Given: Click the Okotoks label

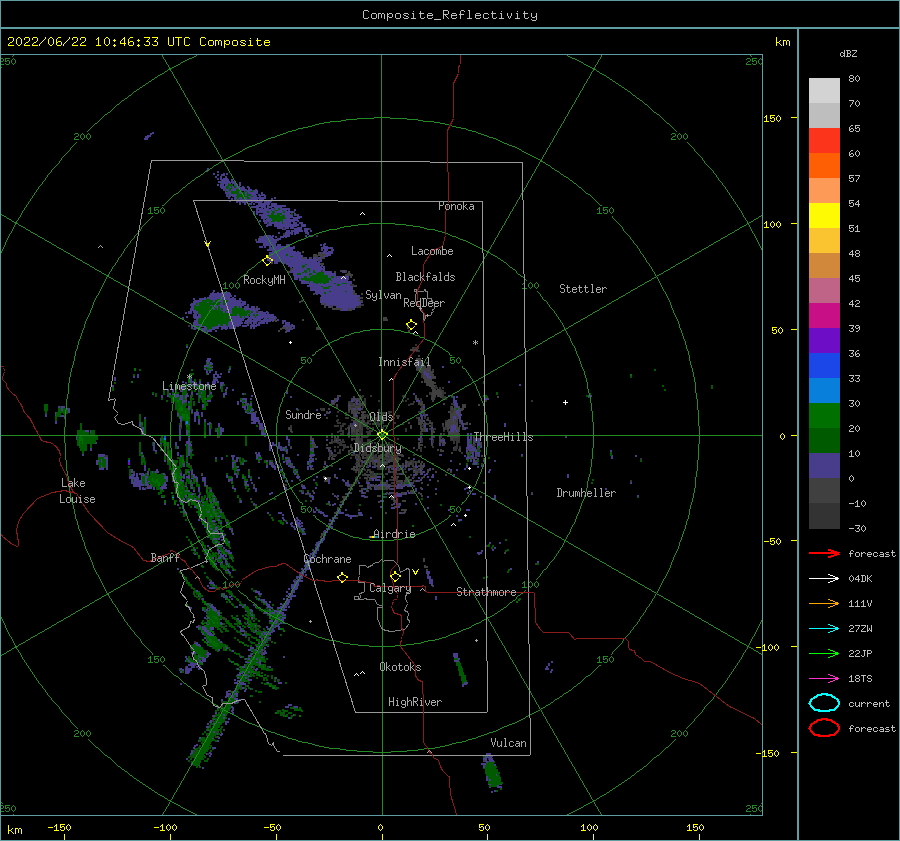Looking at the screenshot, I should pos(400,667).
